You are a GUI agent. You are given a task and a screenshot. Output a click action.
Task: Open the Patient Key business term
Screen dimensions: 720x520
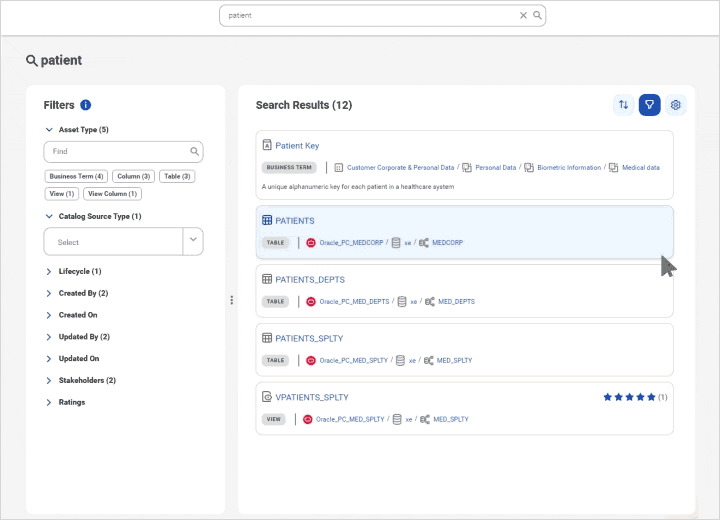pyautogui.click(x=297, y=145)
